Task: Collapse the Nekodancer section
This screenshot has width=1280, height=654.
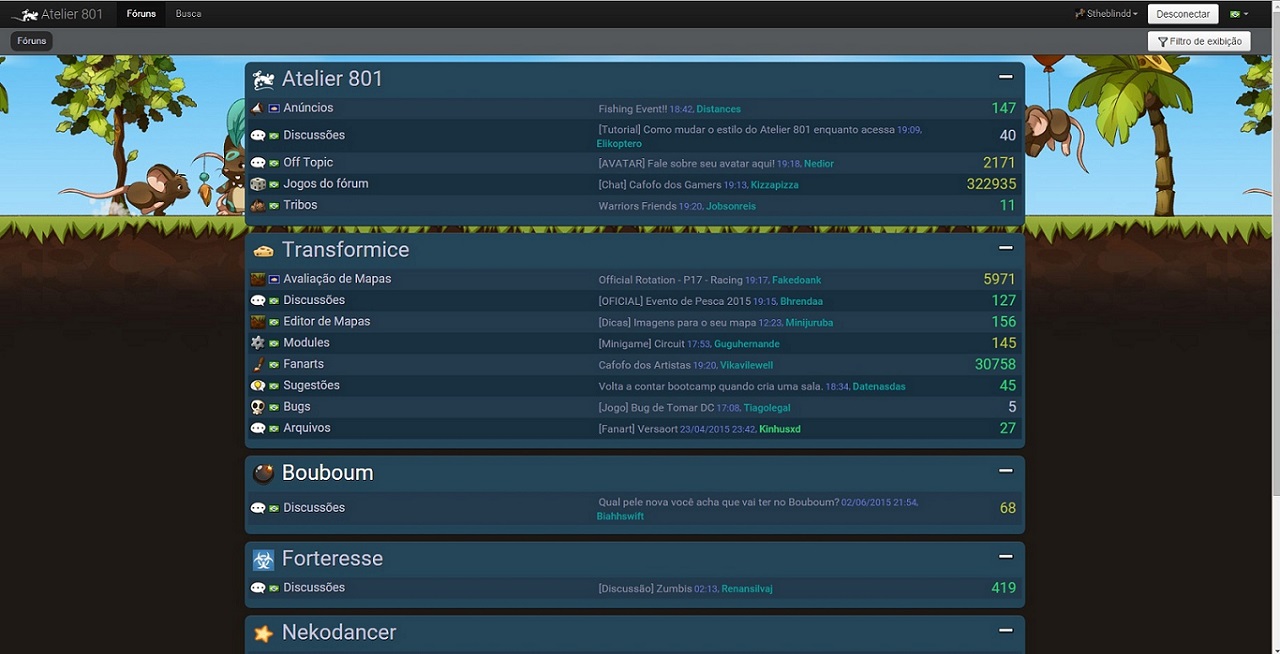Action: point(1006,631)
